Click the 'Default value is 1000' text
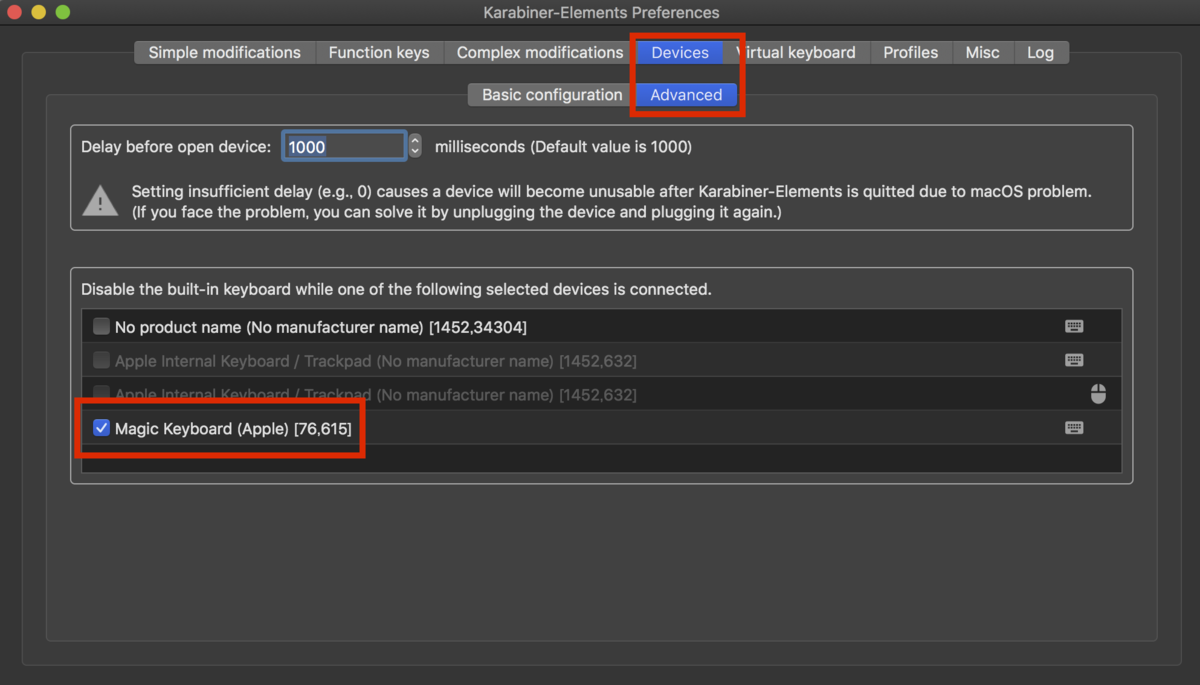The image size is (1200, 685). 611,147
